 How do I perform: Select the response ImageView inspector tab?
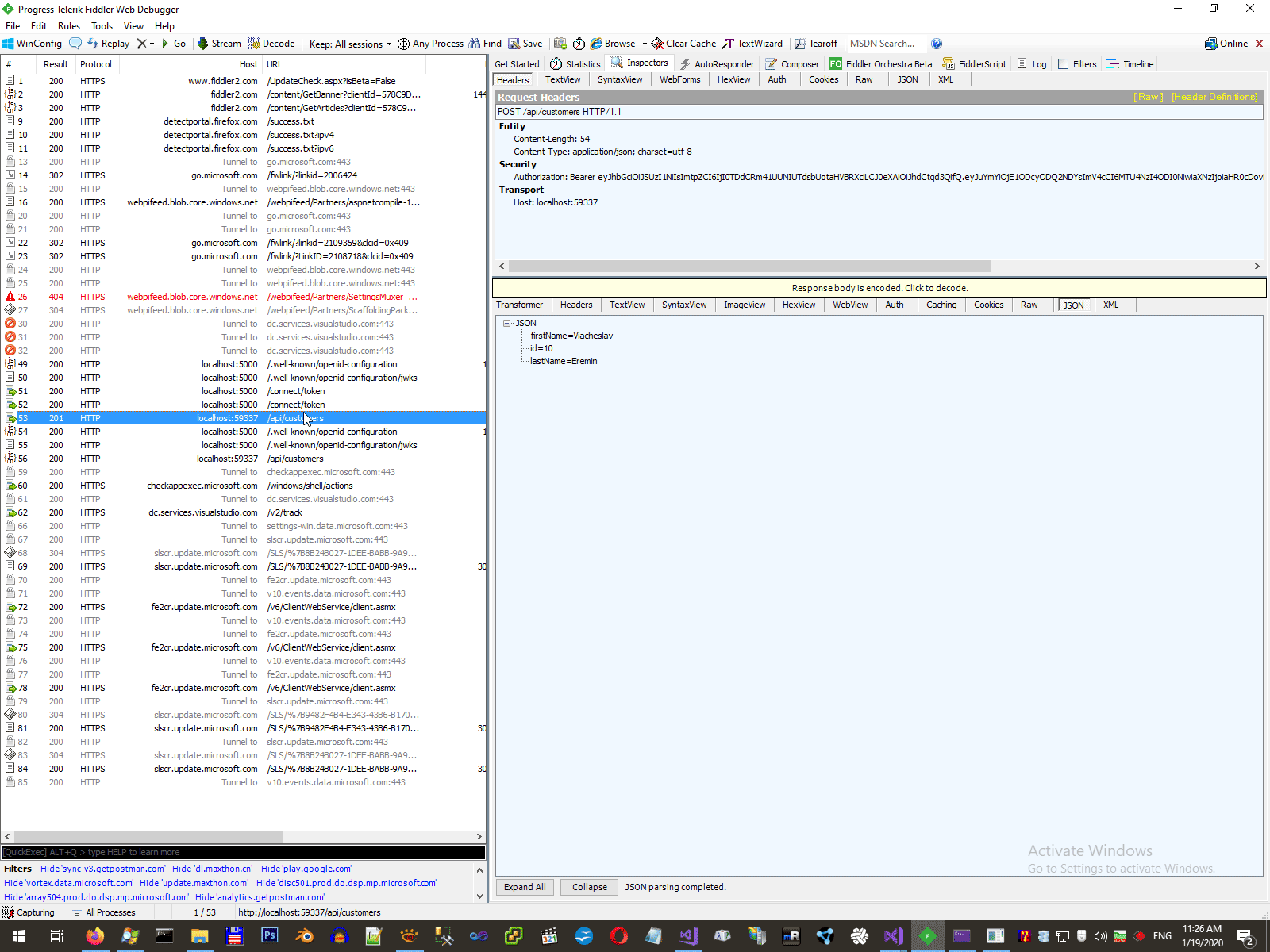point(745,305)
